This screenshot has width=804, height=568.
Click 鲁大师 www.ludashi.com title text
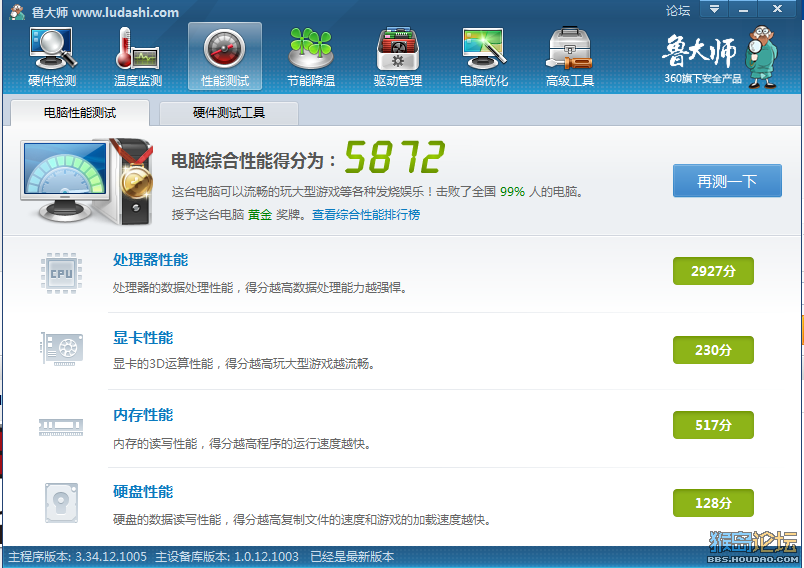pyautogui.click(x=105, y=12)
